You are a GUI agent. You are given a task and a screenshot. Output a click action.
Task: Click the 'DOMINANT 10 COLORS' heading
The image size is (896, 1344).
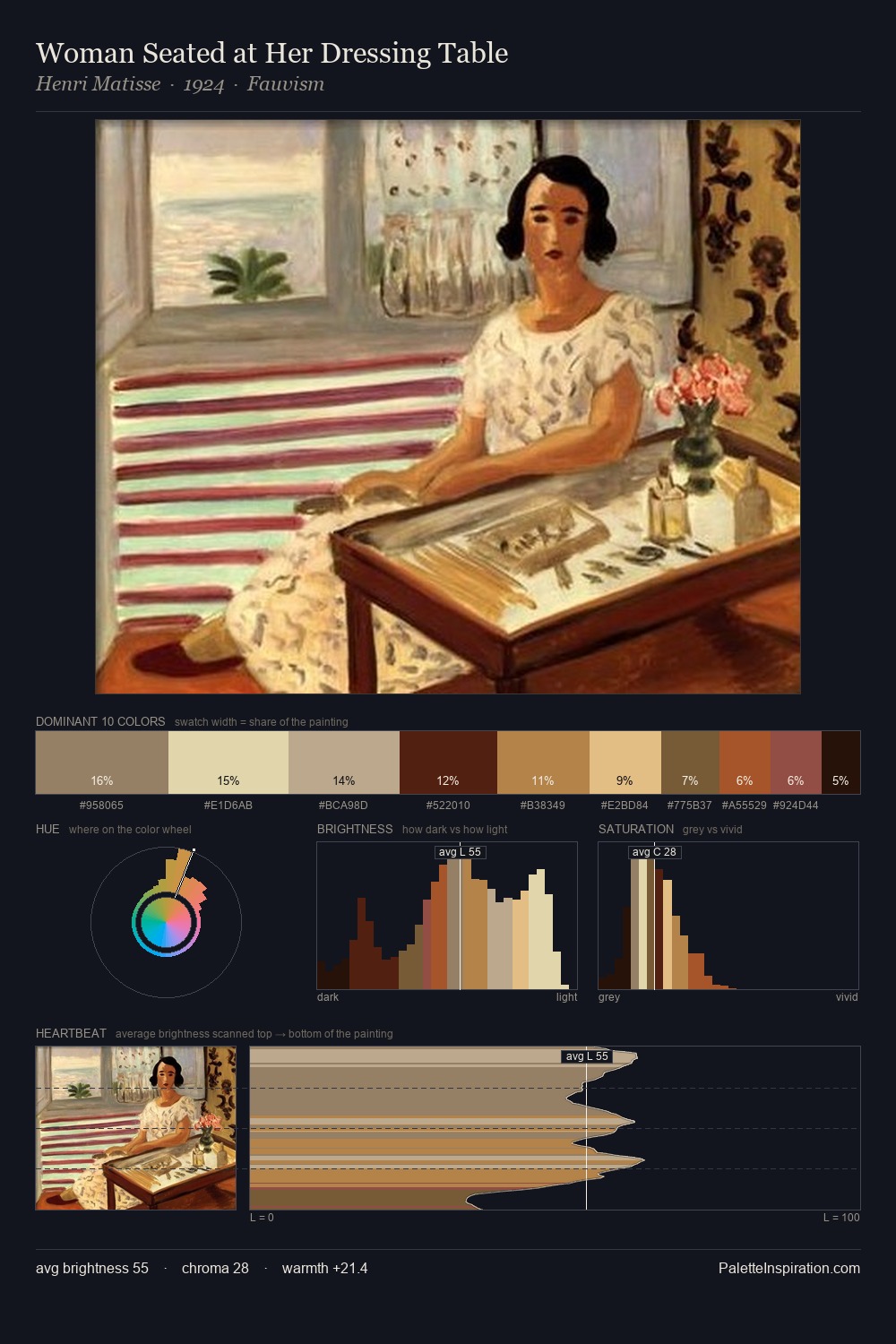click(x=100, y=721)
